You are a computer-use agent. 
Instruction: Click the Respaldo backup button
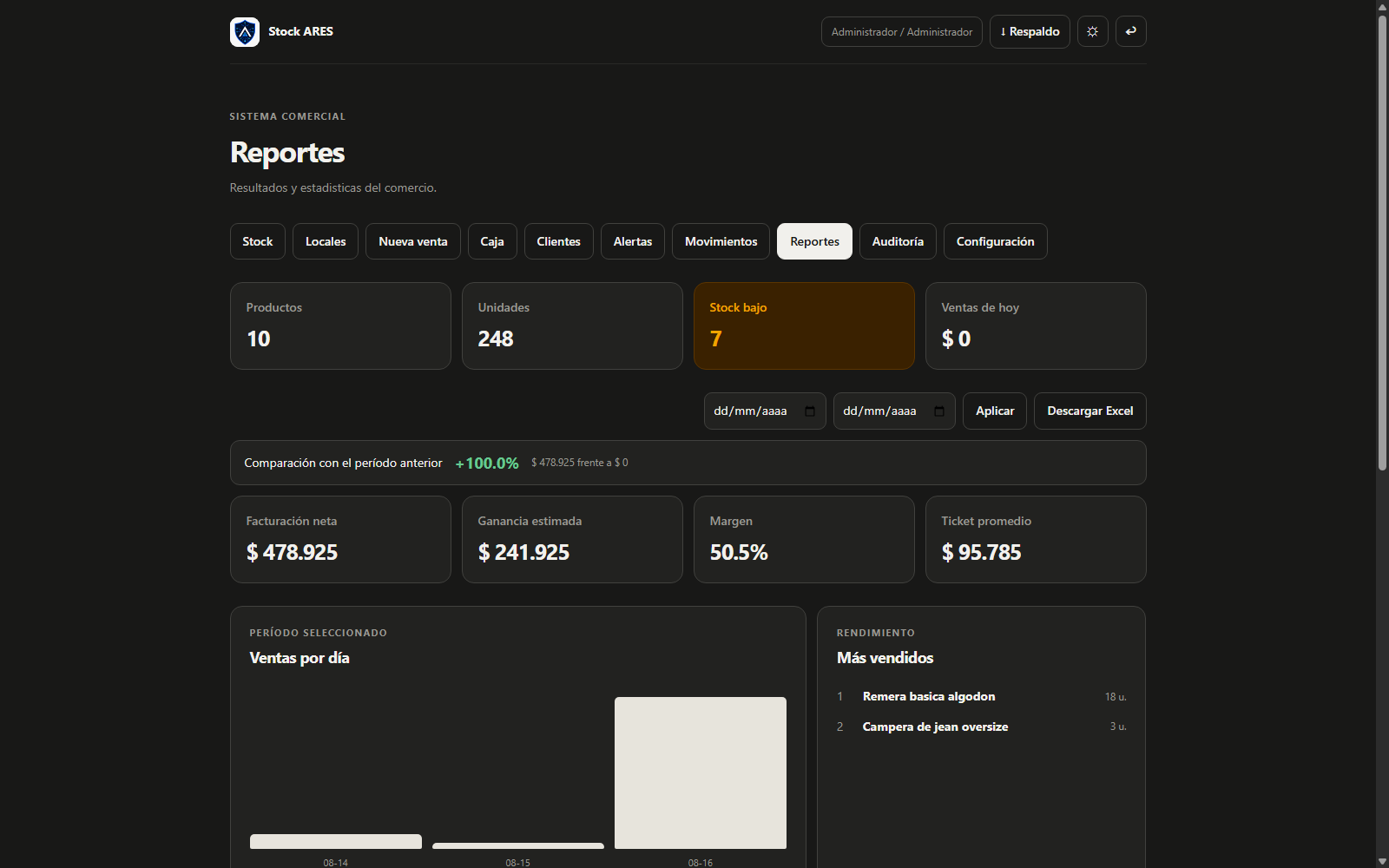point(1030,32)
